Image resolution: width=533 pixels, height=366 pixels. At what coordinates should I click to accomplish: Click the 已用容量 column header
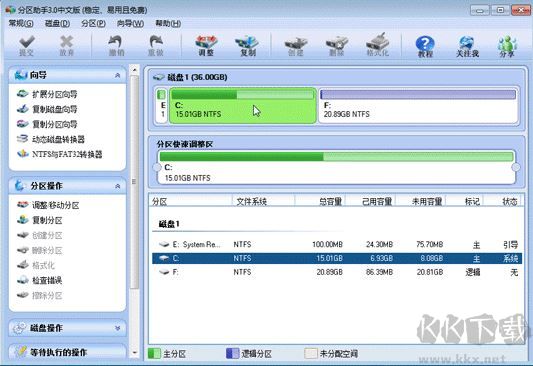pyautogui.click(x=370, y=202)
